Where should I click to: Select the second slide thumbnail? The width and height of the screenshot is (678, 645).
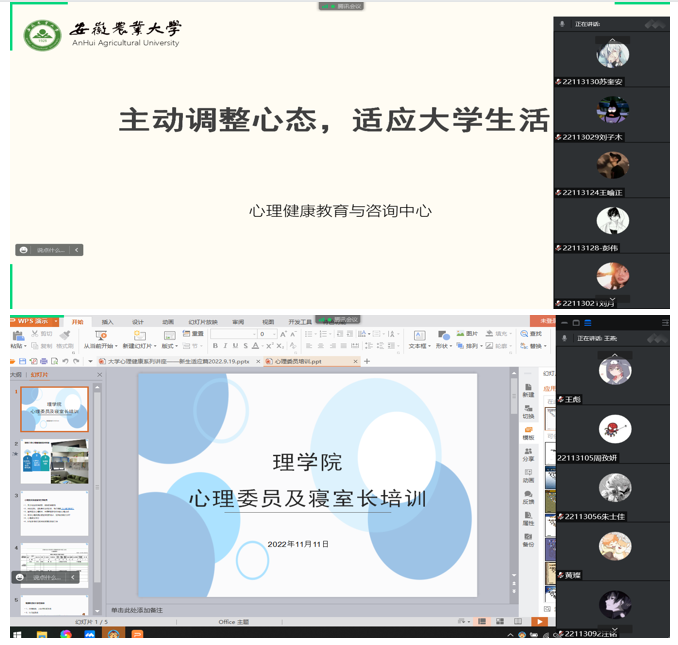point(54,462)
